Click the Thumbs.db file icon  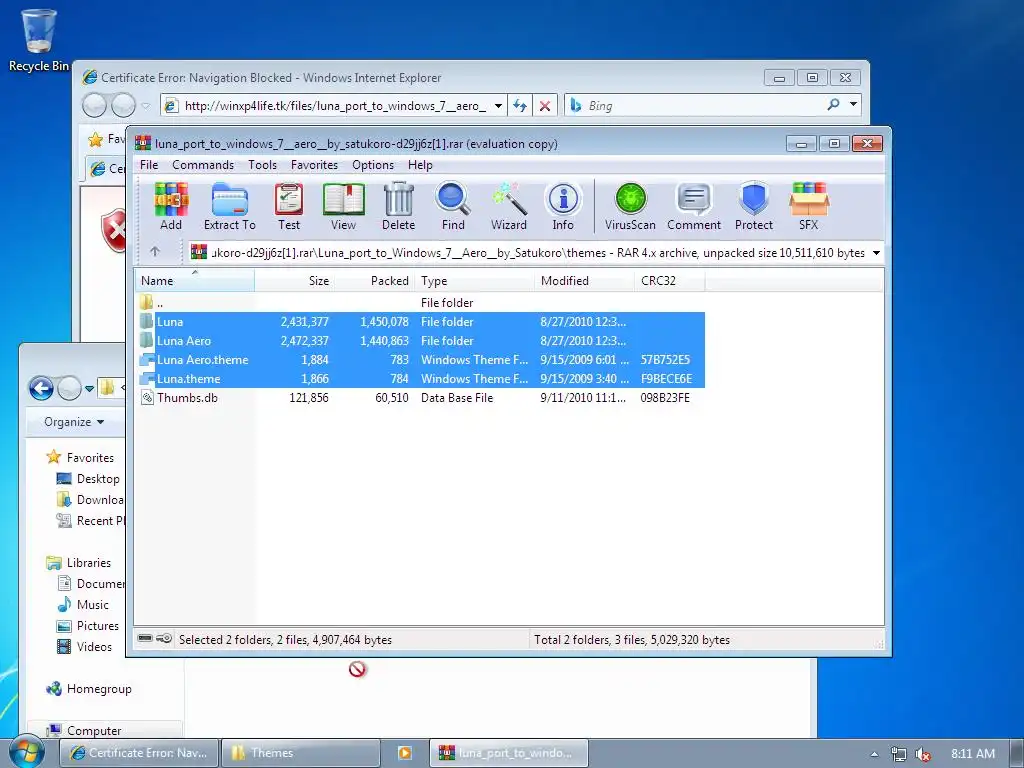tap(147, 398)
